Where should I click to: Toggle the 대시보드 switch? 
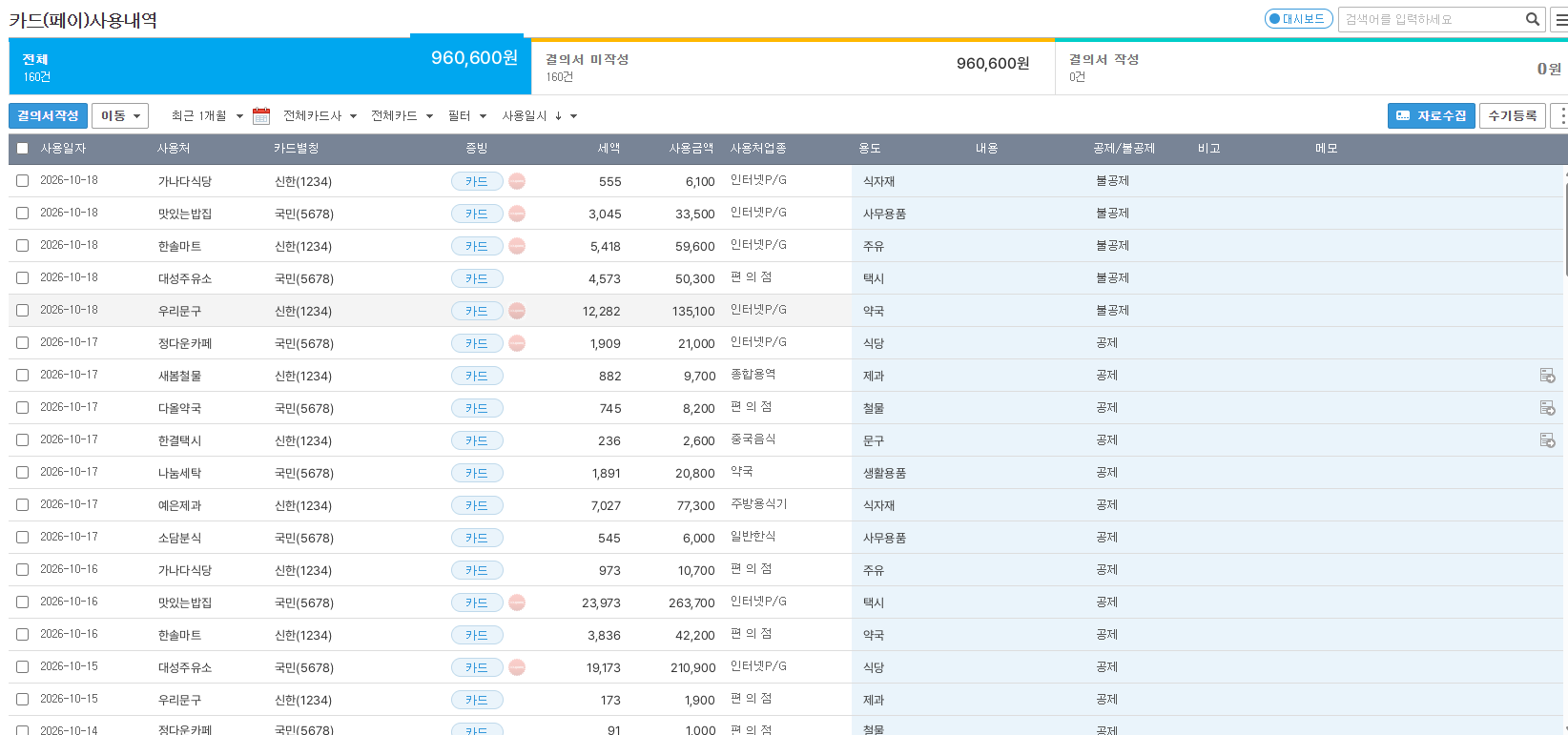click(x=1298, y=19)
